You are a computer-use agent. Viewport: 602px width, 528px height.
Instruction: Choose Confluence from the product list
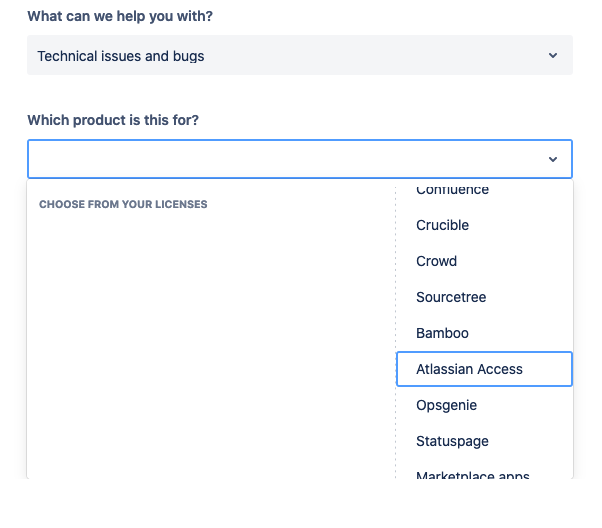452,190
